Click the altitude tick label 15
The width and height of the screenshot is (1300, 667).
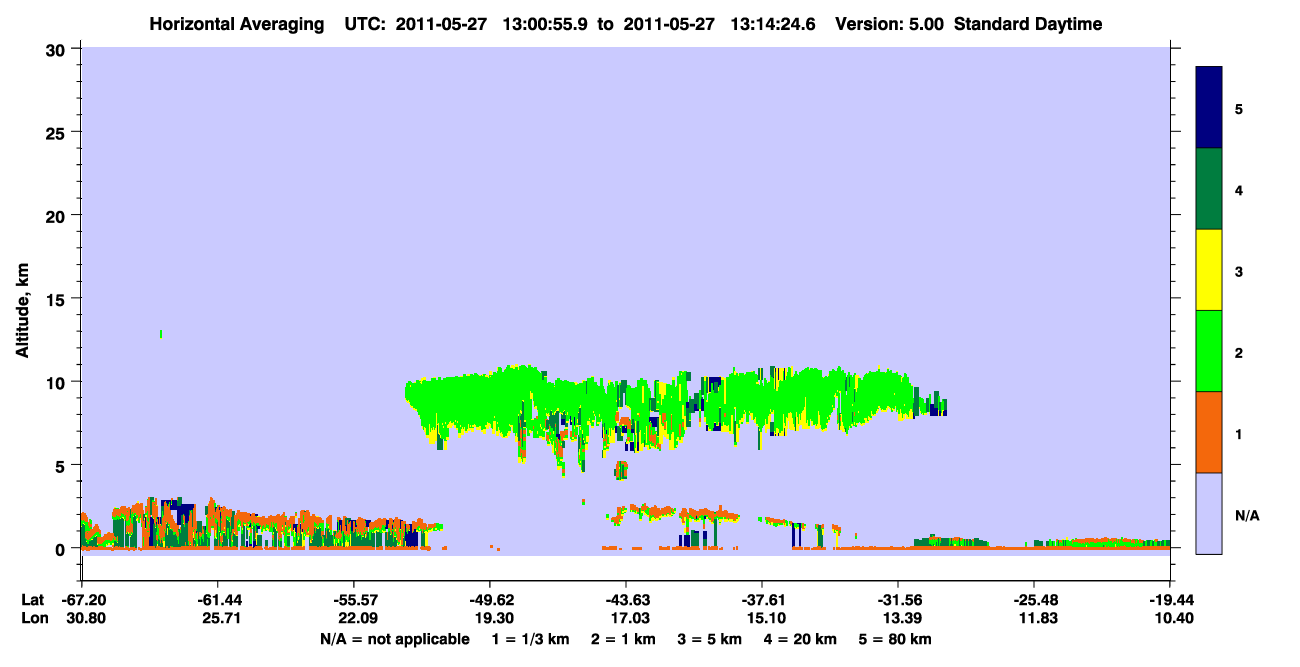pyautogui.click(x=57, y=299)
